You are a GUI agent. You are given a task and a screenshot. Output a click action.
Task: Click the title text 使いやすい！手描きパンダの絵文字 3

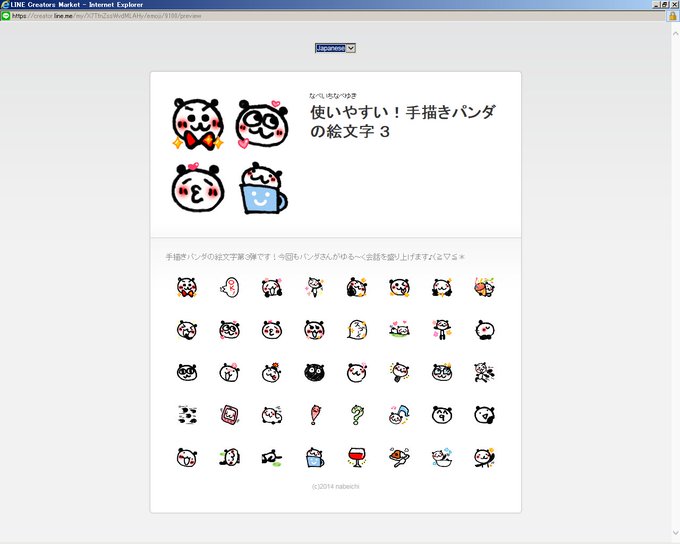tap(402, 121)
